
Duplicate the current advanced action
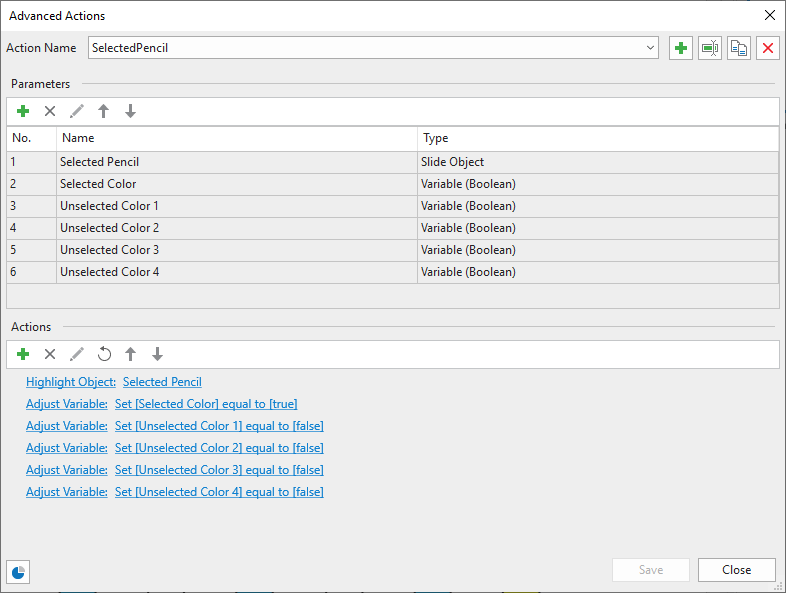739,48
